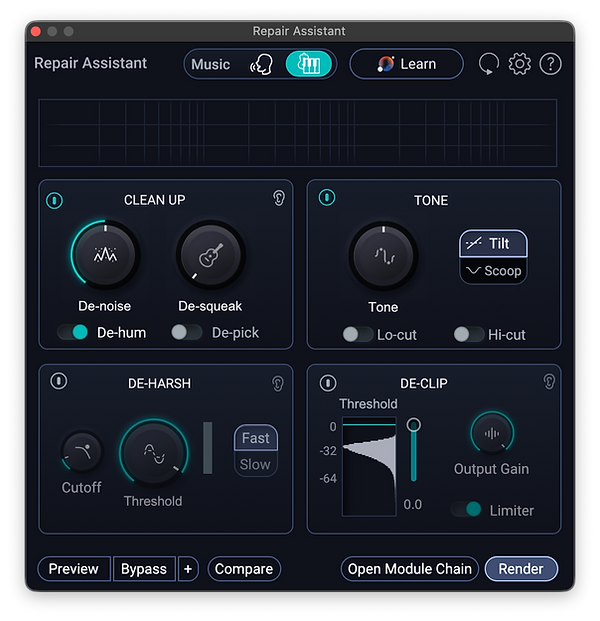Click the Learn button
This screenshot has width=600, height=621.
(406, 64)
